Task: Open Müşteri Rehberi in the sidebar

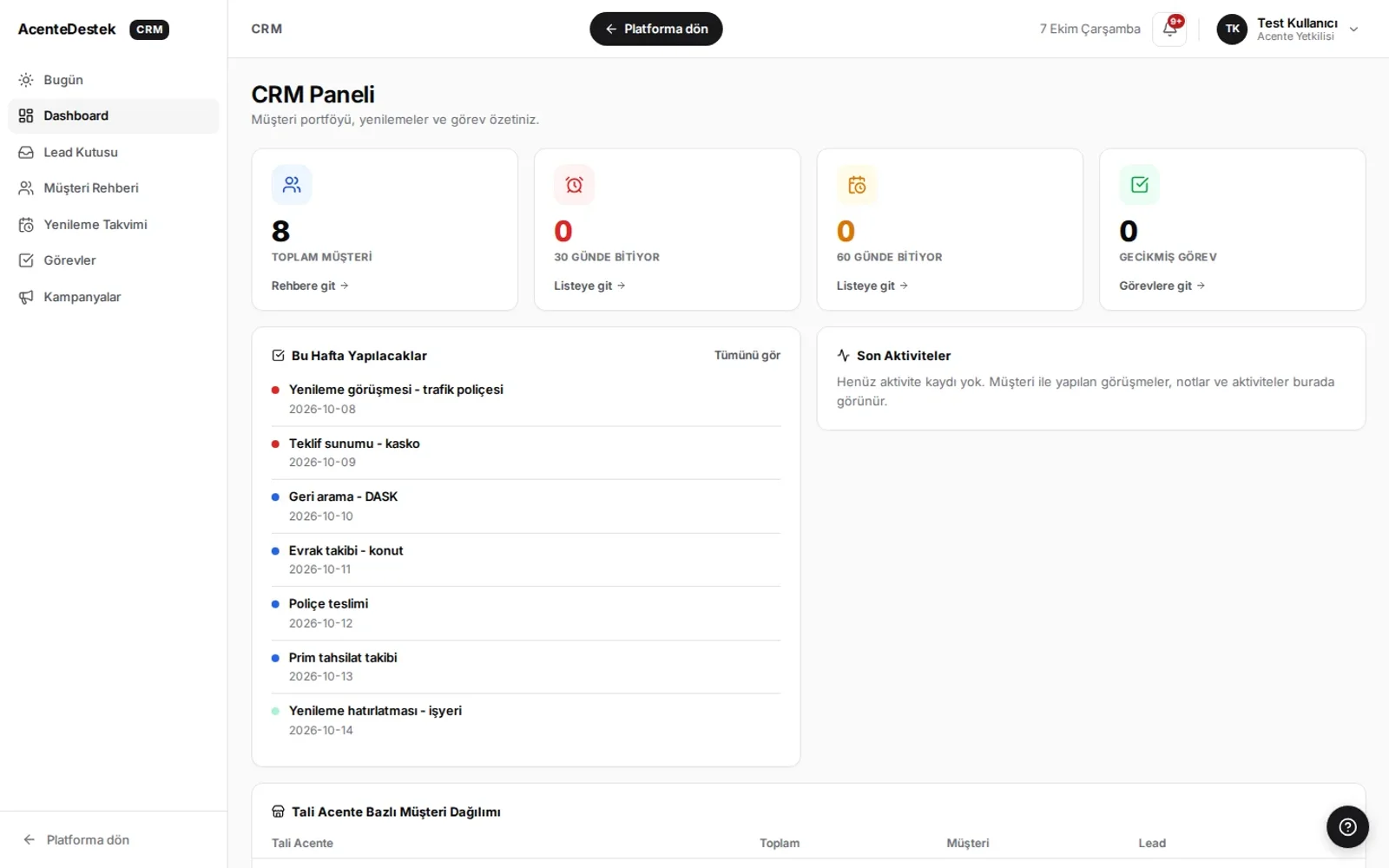Action: point(114,188)
